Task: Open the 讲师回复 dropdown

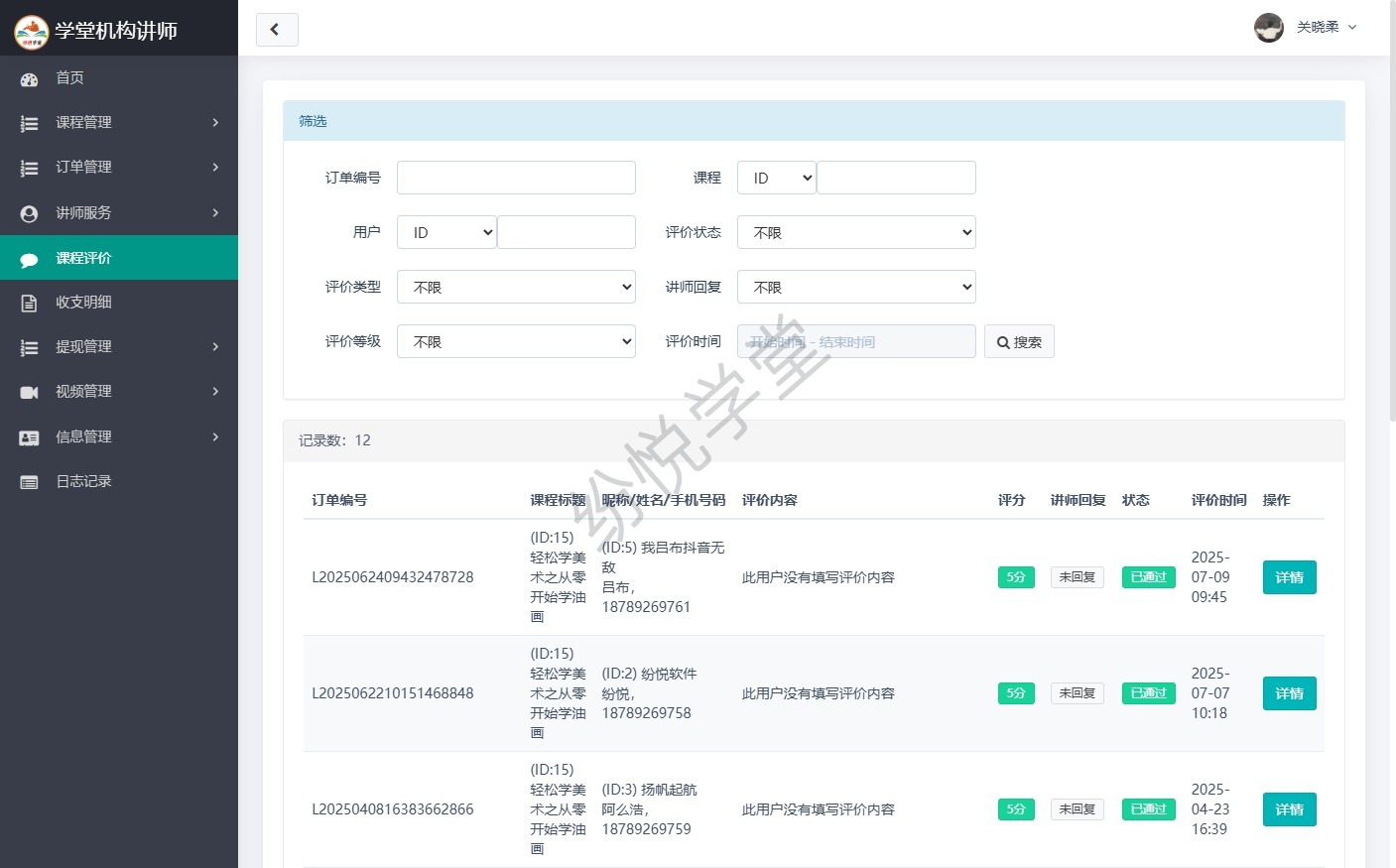Action: coord(856,287)
